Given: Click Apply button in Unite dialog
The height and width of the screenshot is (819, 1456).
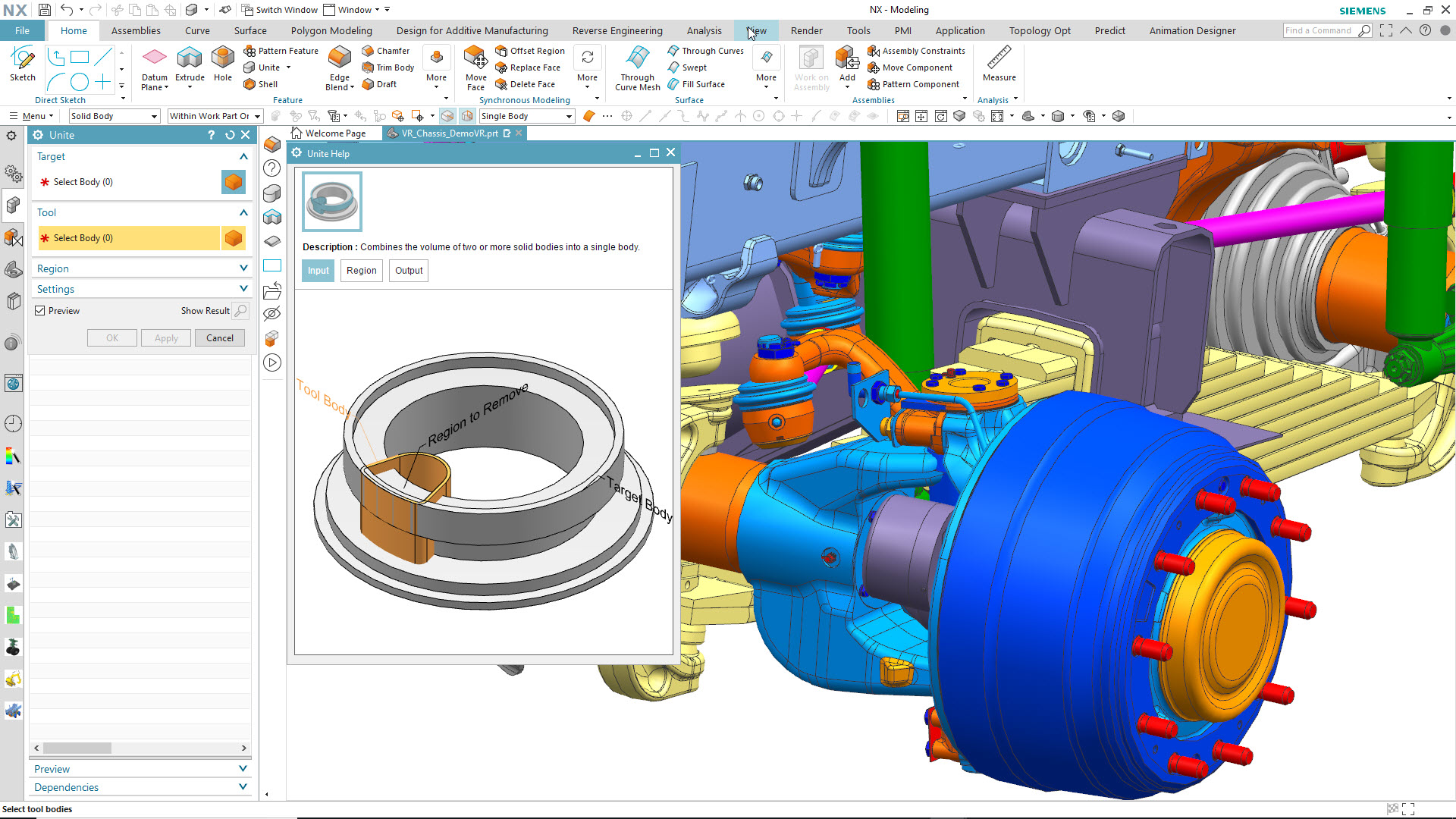Looking at the screenshot, I should (166, 337).
